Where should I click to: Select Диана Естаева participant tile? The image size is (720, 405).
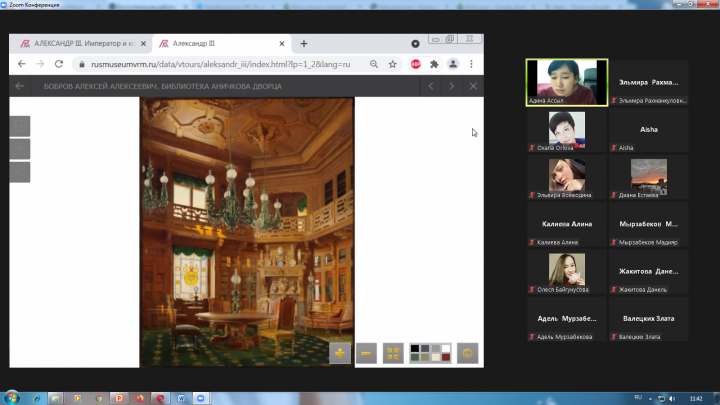tap(648, 177)
